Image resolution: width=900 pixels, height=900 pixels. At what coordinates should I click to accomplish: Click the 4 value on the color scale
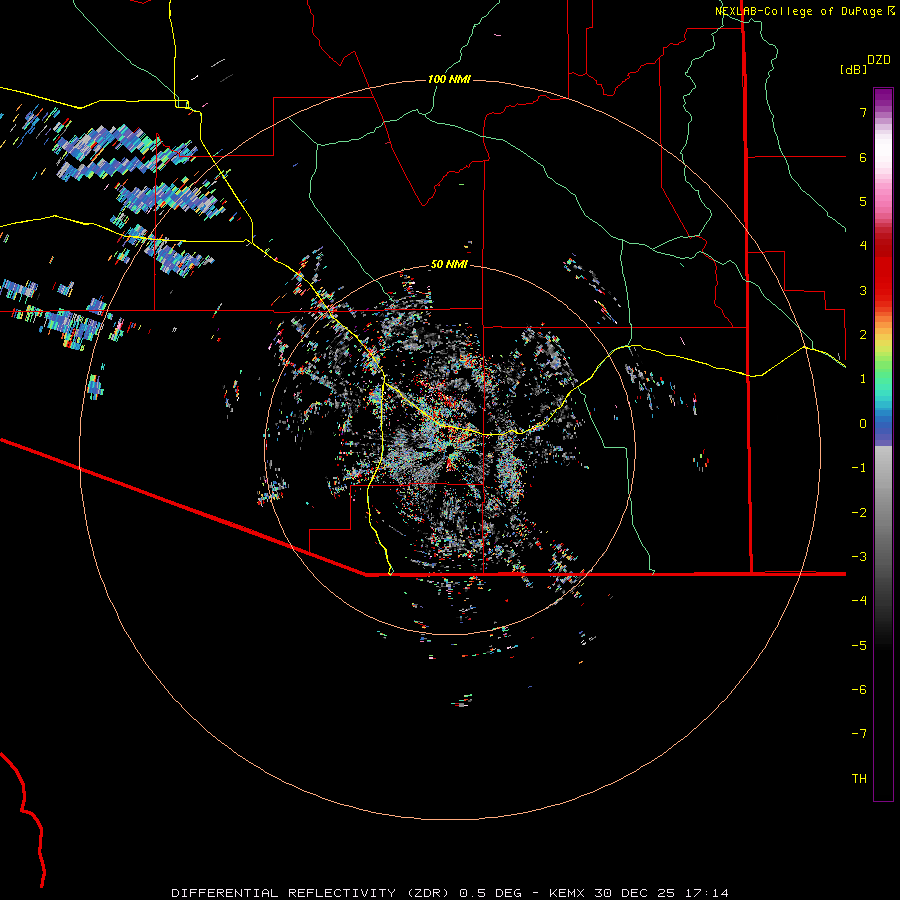(x=863, y=246)
